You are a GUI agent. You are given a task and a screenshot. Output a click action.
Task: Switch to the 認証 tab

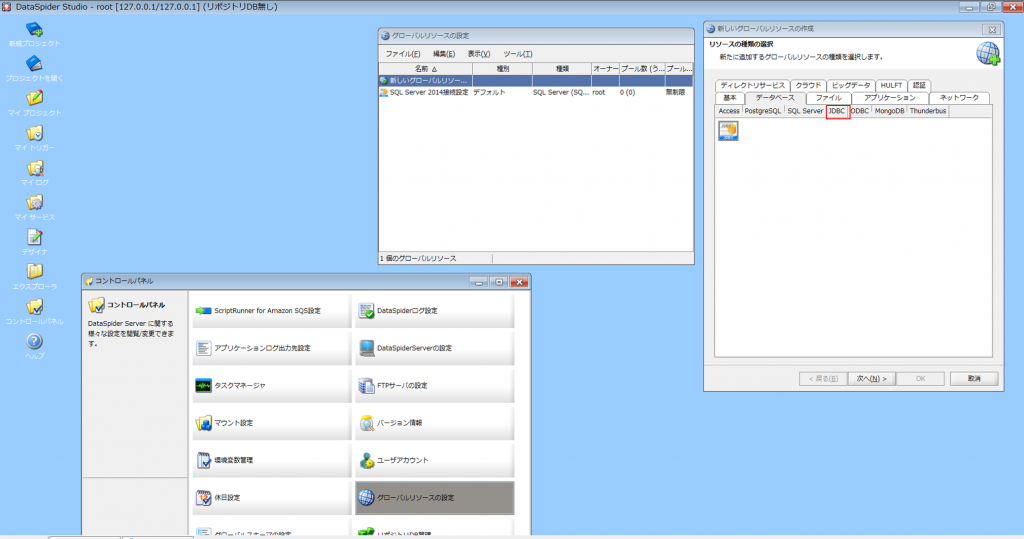point(919,86)
